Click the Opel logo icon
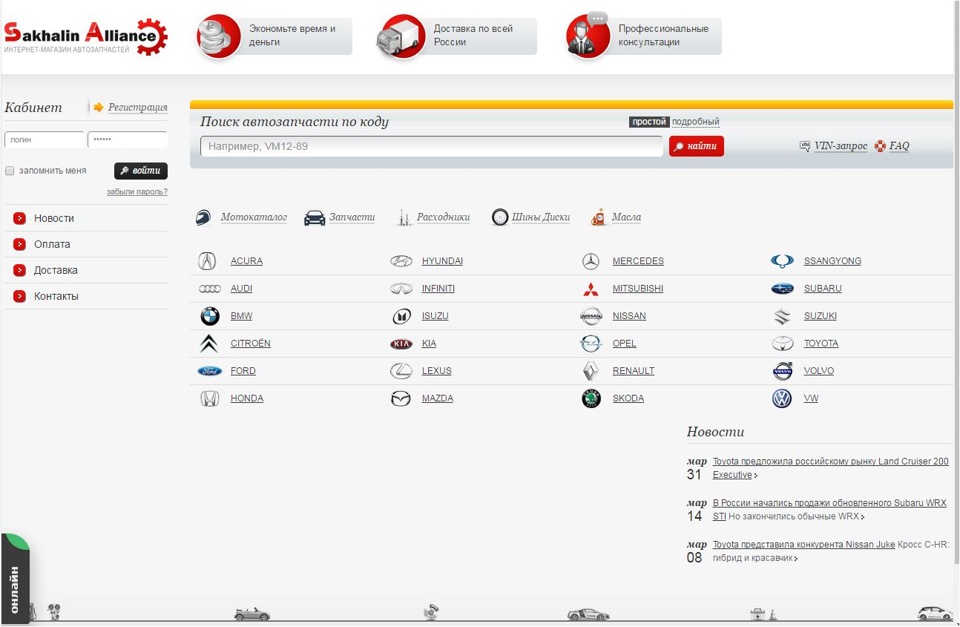This screenshot has width=960, height=627. [x=590, y=344]
